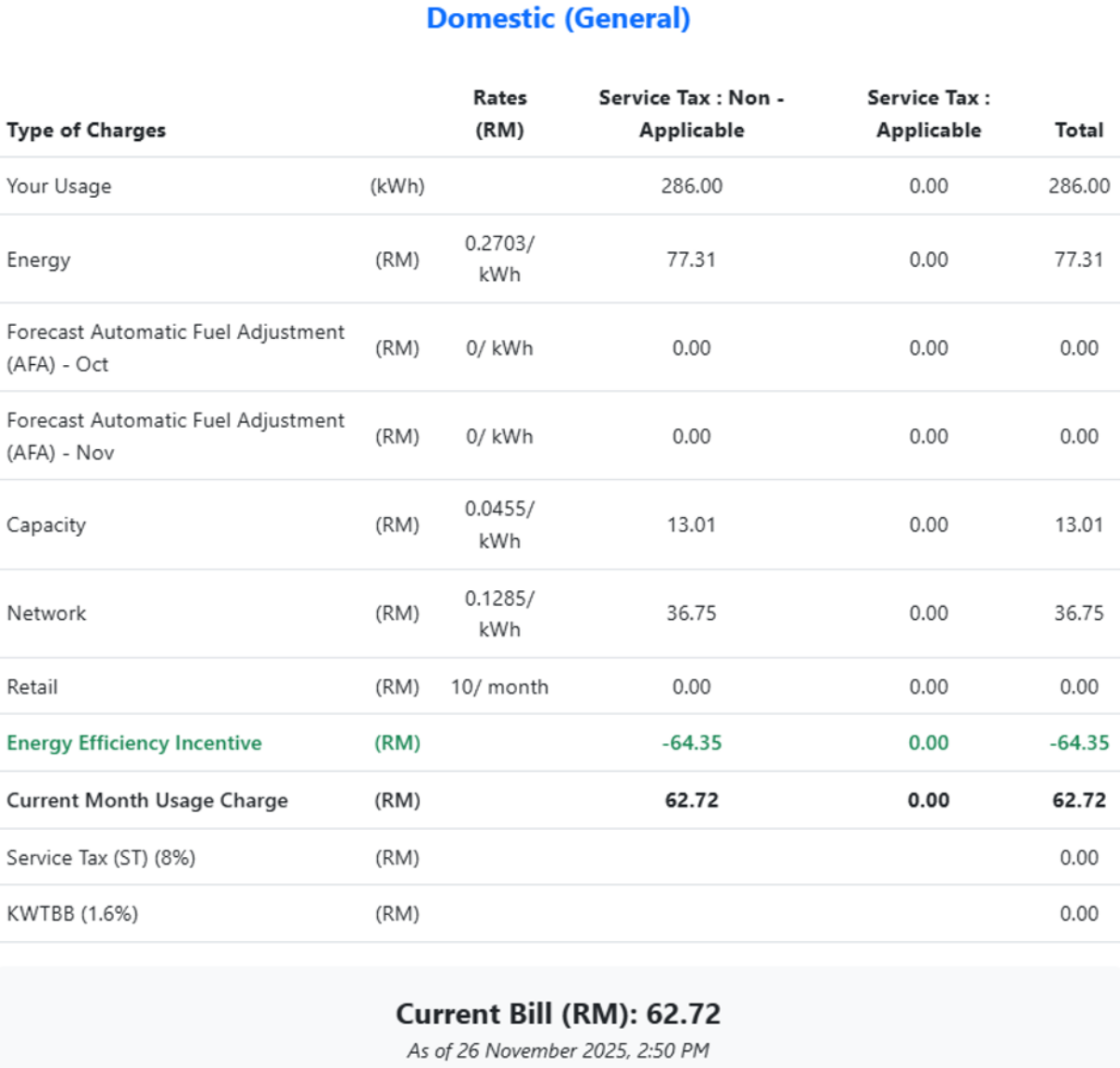Select the Type of Charges column header
Image resolution: width=1120 pixels, height=1068 pixels.
tap(86, 131)
